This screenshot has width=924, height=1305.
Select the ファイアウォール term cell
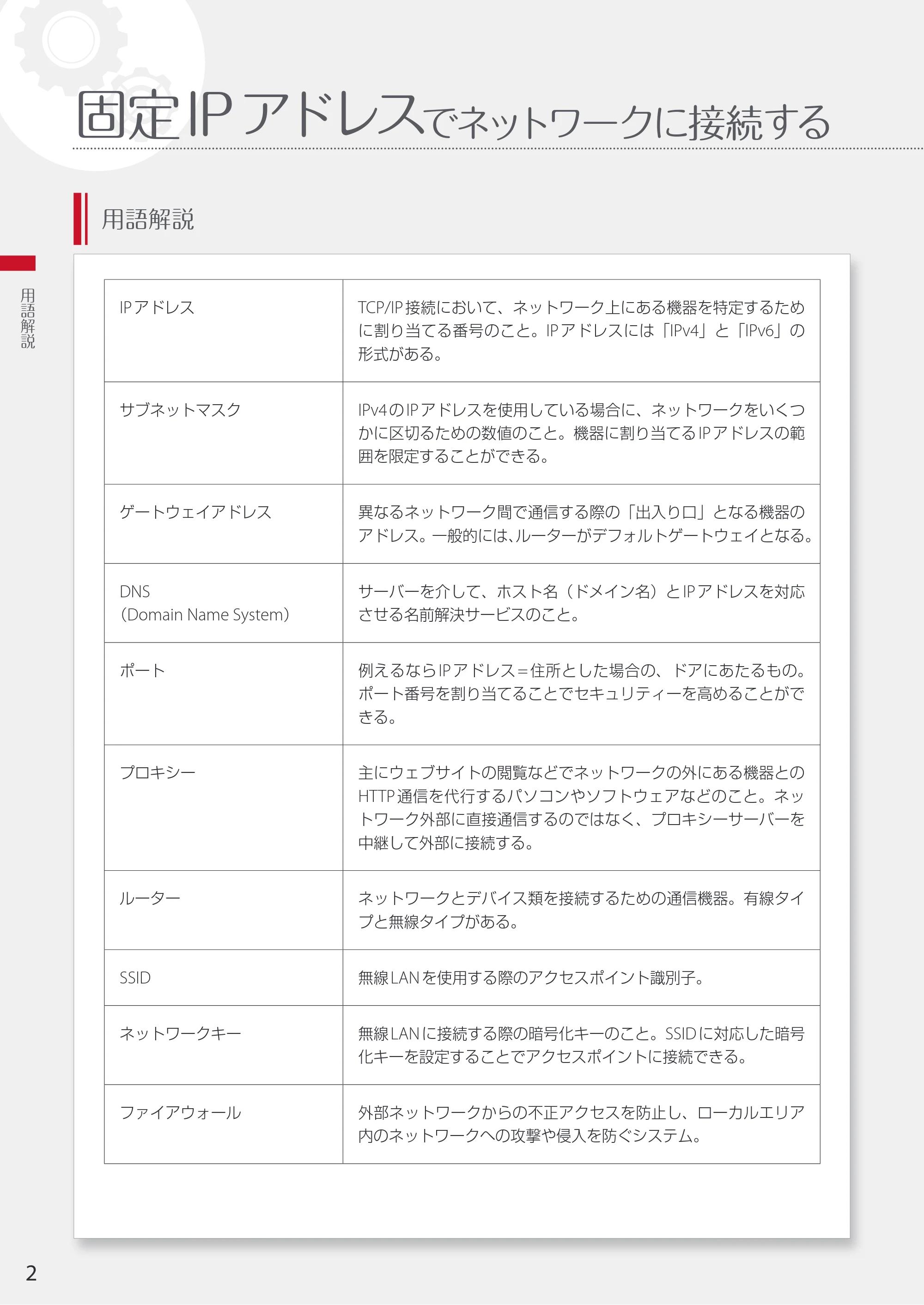click(x=224, y=1124)
